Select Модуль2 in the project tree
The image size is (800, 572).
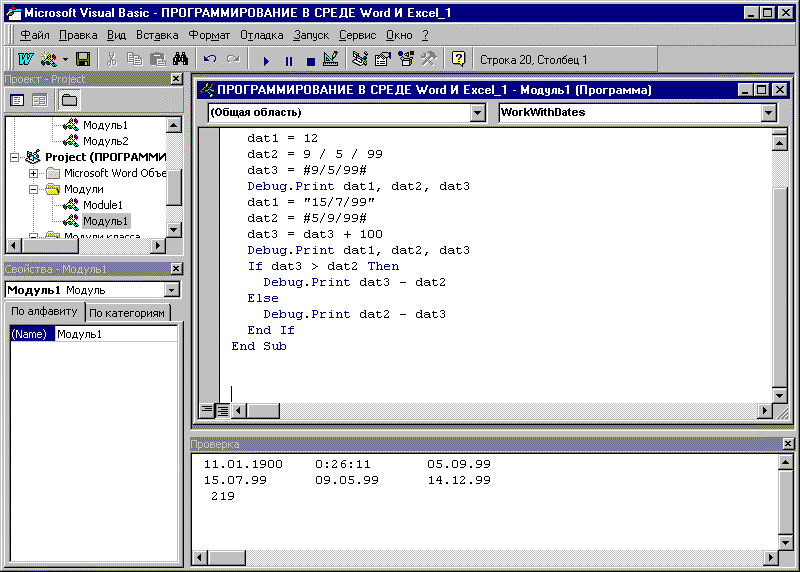point(106,141)
